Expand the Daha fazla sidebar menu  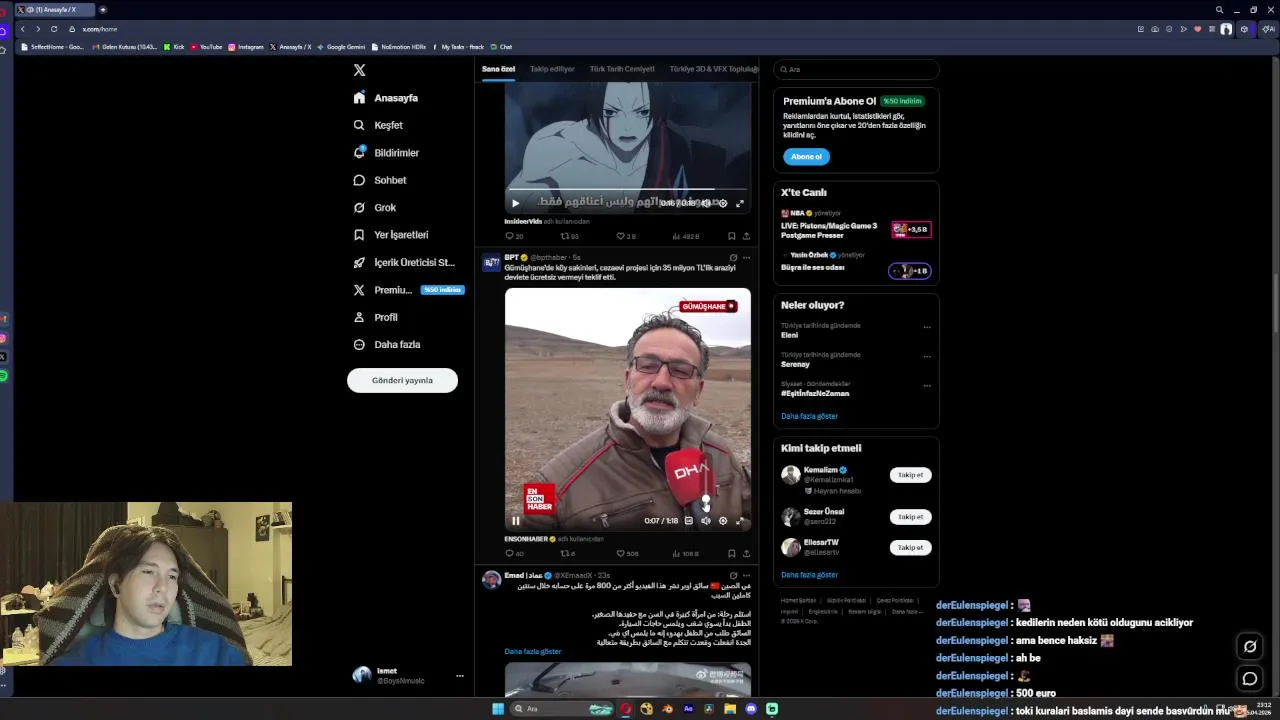click(387, 344)
